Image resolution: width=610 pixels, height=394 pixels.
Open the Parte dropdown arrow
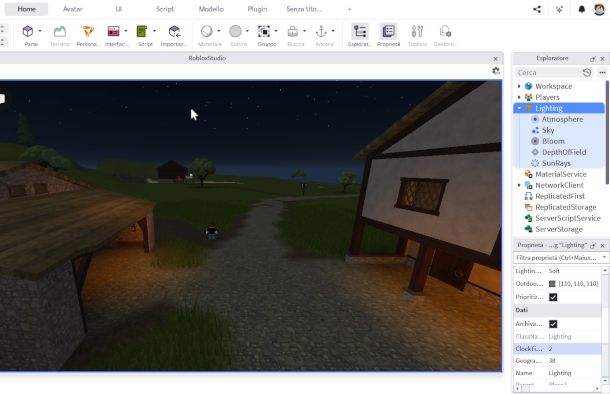click(x=40, y=31)
